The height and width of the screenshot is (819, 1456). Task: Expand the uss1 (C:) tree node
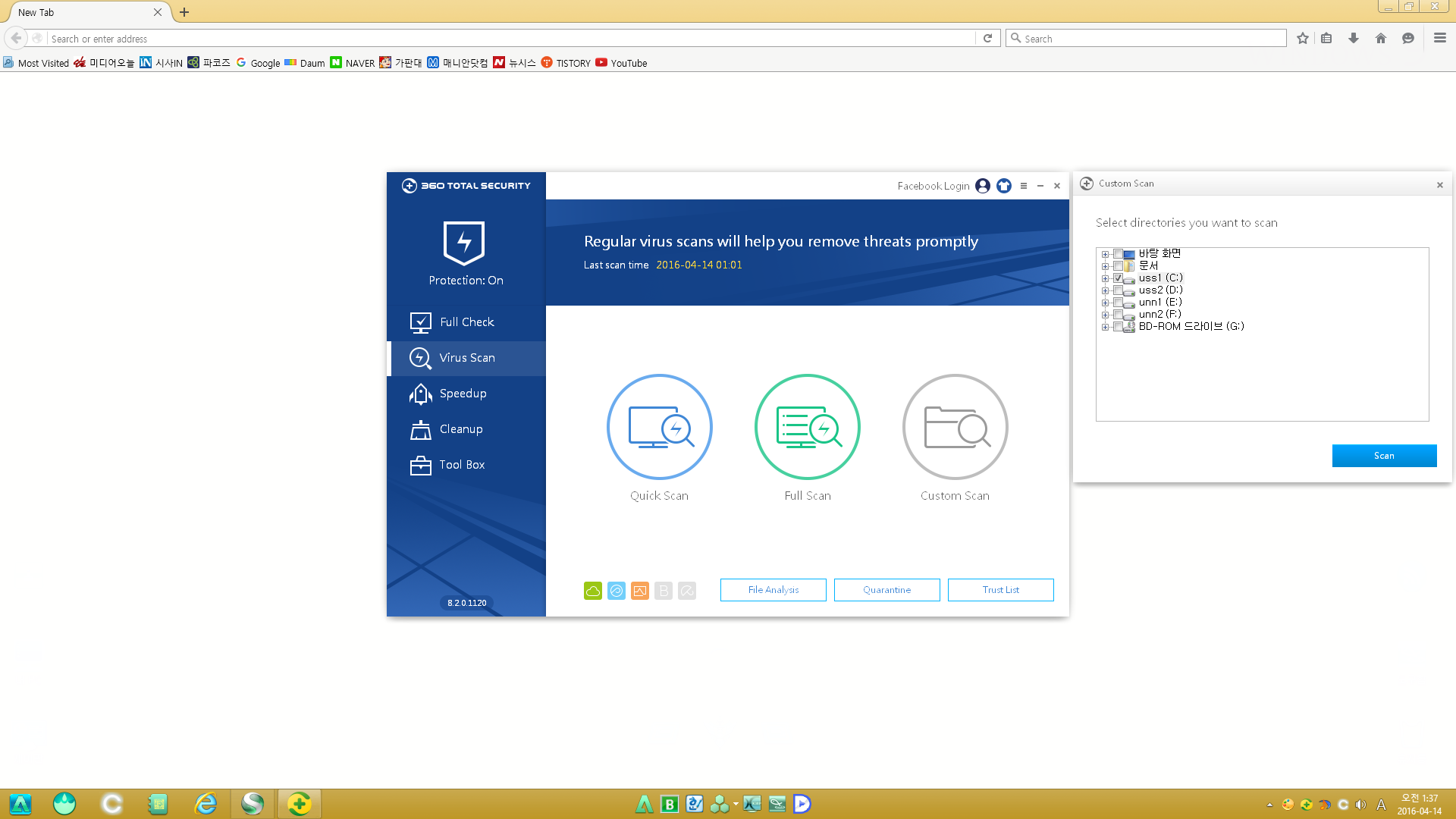point(1106,278)
